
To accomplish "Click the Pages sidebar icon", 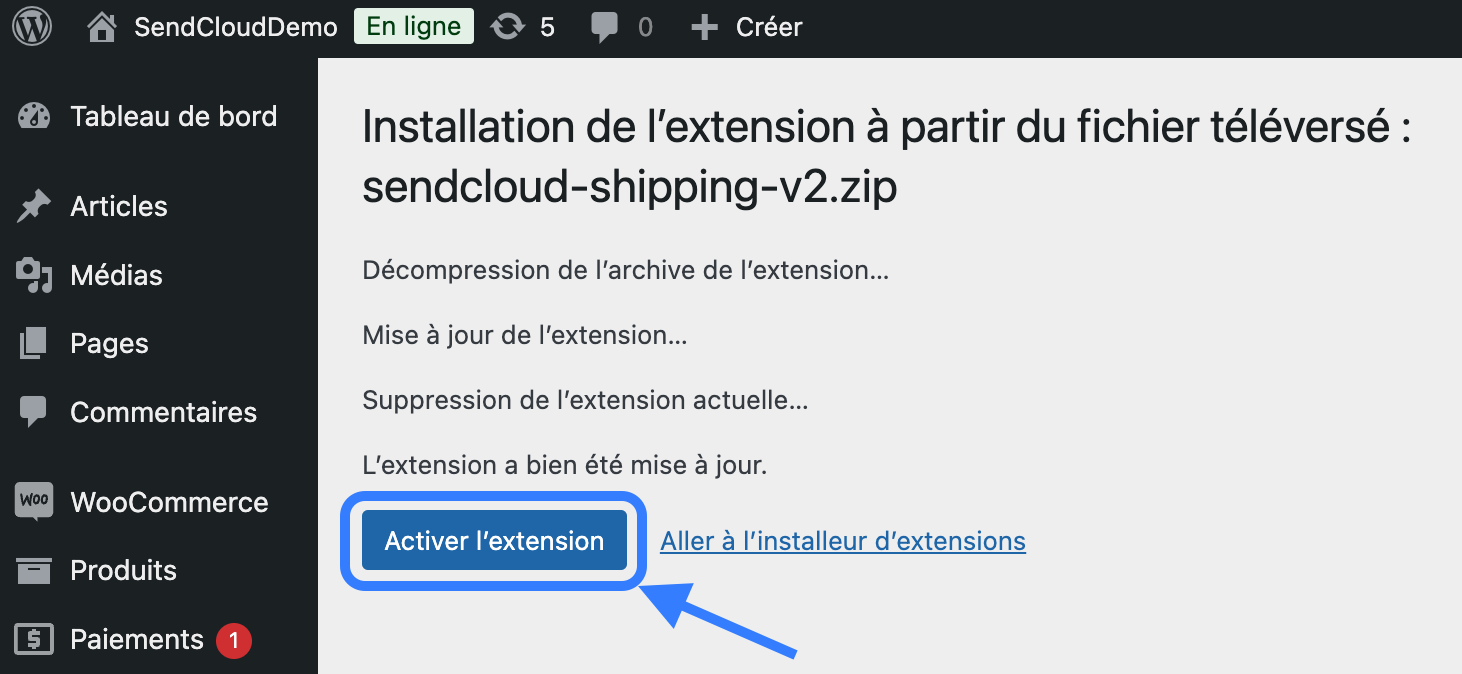I will pyautogui.click(x=34, y=343).
